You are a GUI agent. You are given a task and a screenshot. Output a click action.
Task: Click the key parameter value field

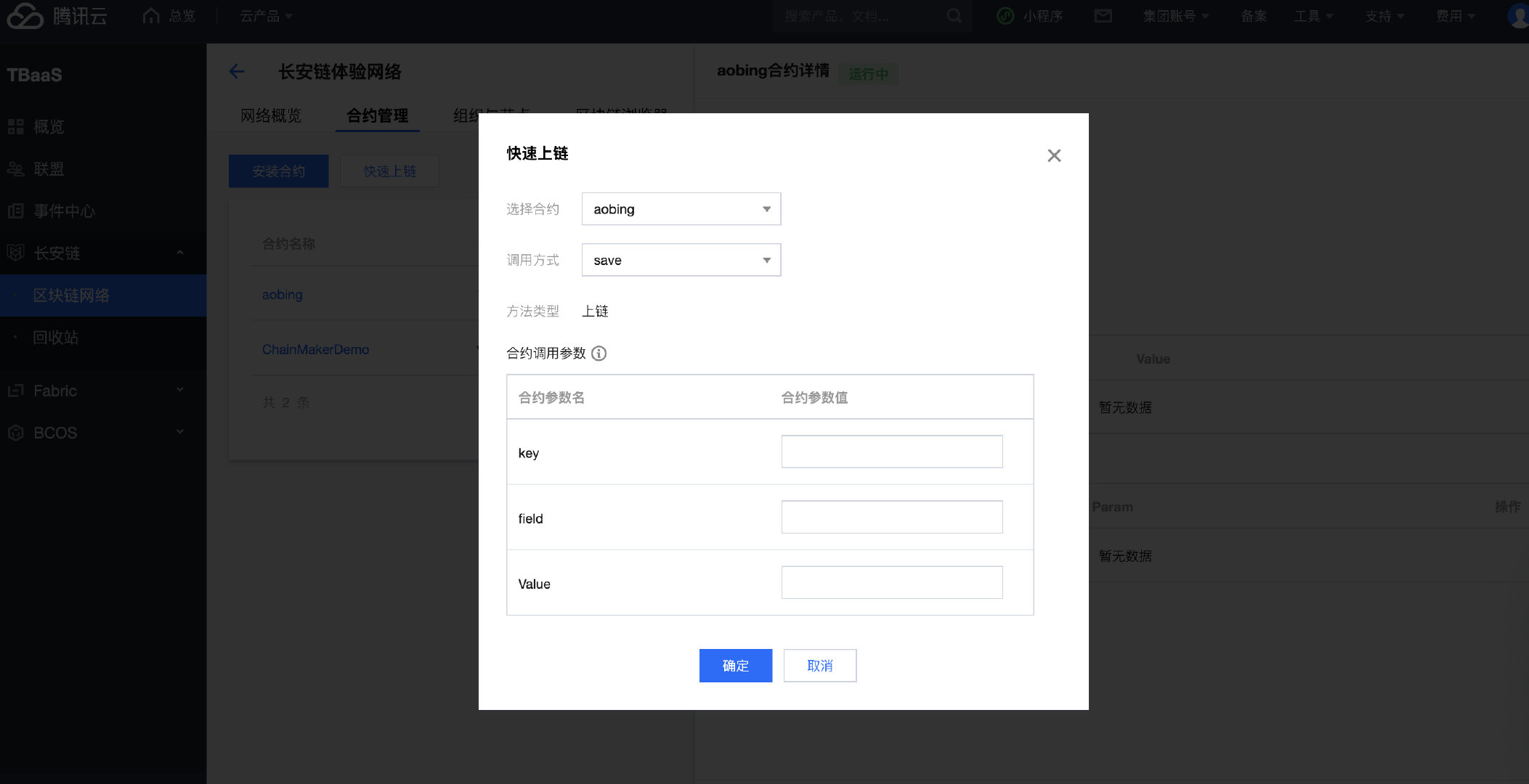[x=891, y=452]
